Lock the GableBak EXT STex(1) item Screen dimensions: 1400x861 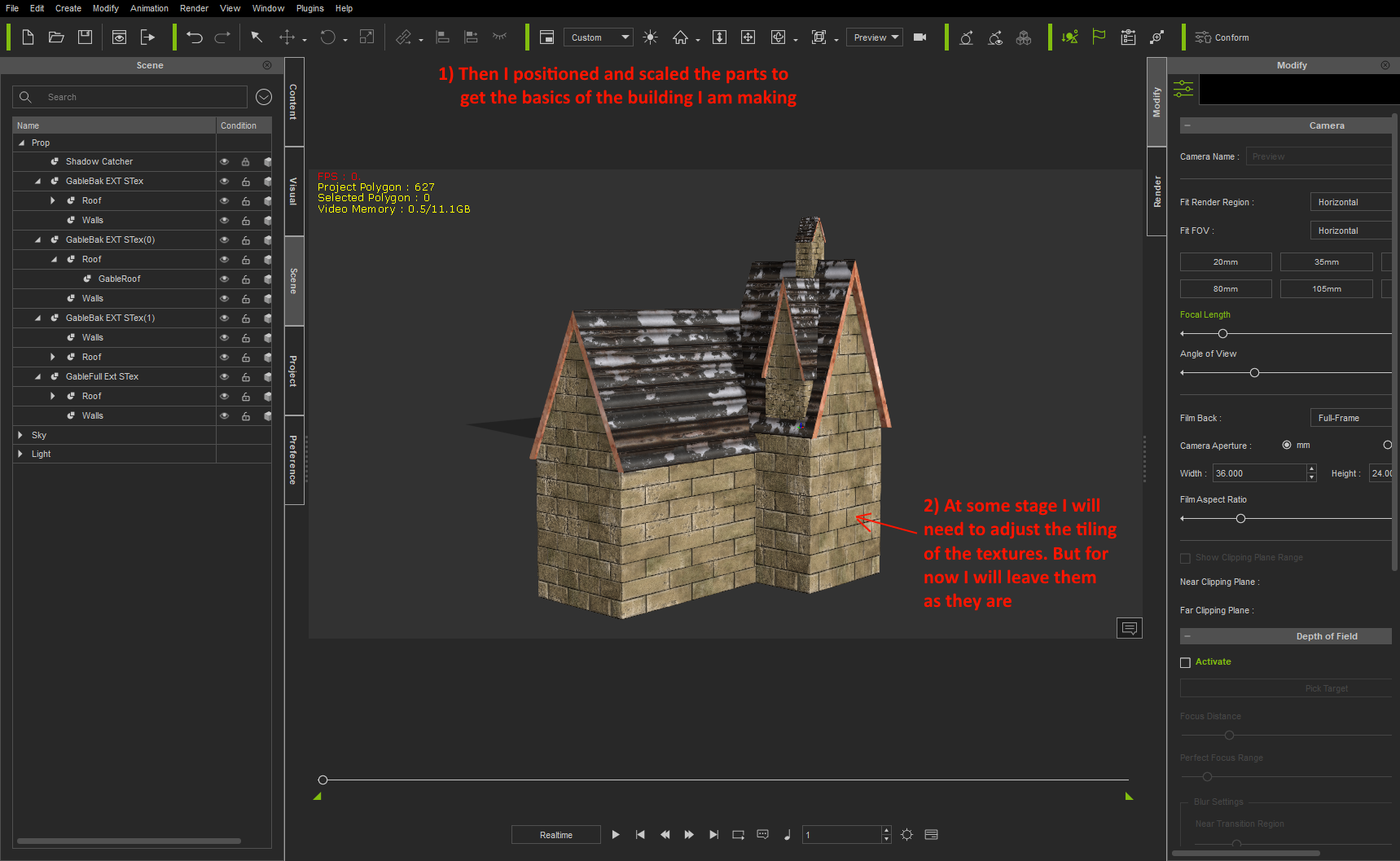[245, 318]
